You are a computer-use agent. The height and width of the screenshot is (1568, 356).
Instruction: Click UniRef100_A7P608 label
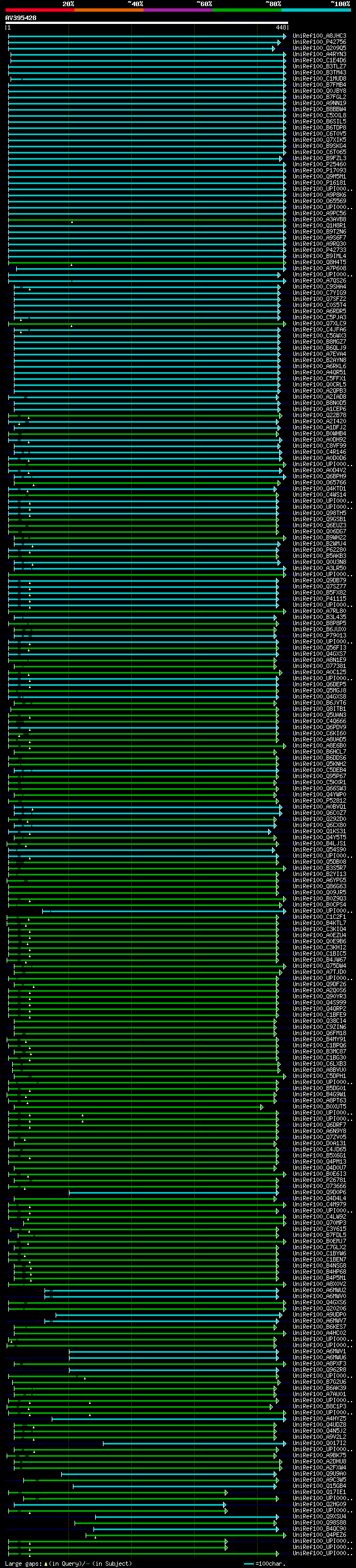point(319,269)
